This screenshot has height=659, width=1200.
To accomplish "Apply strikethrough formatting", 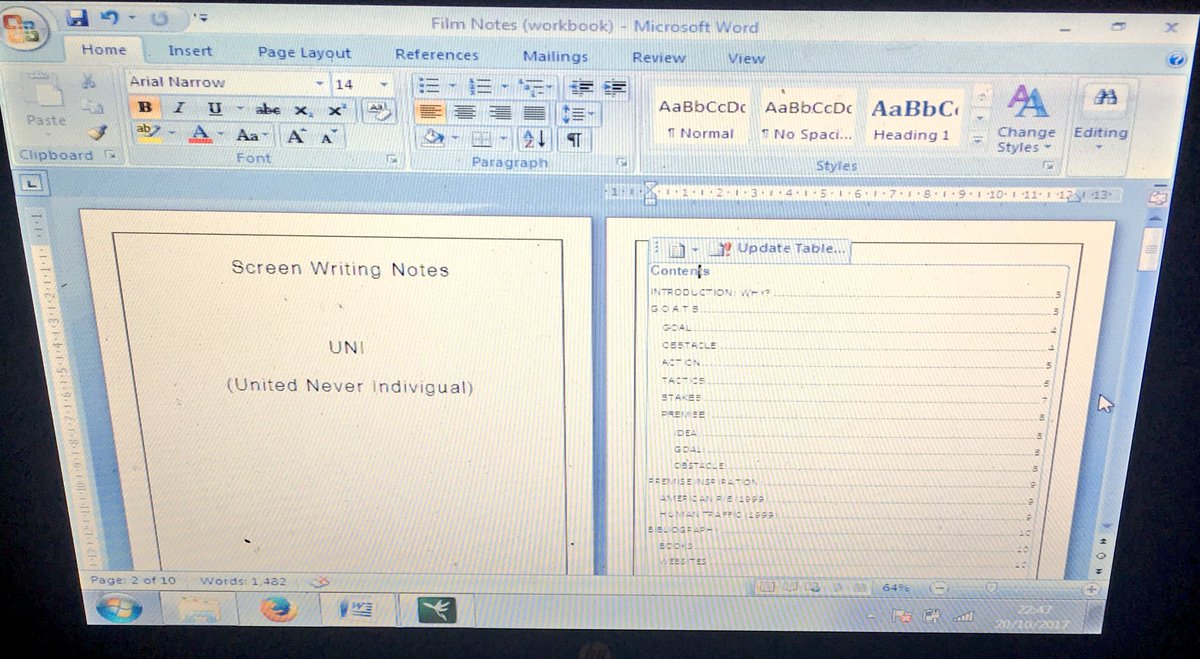I will [x=268, y=108].
